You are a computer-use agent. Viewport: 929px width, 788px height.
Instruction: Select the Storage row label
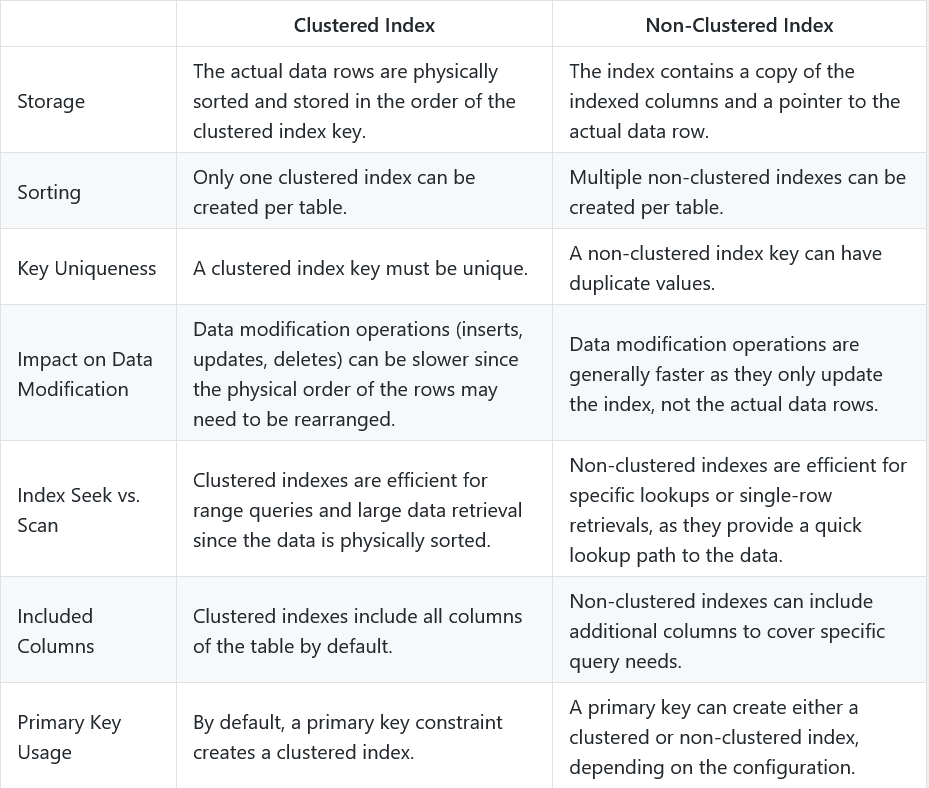[51, 101]
